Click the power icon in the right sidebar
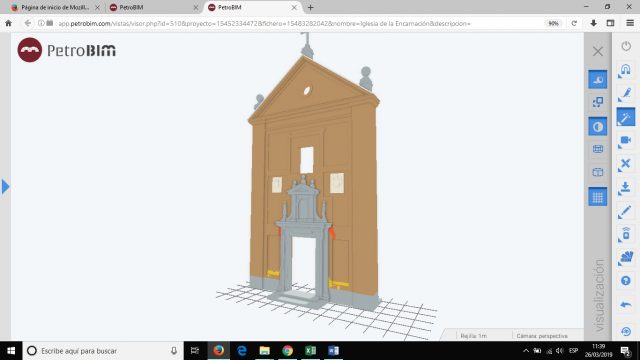 626,46
